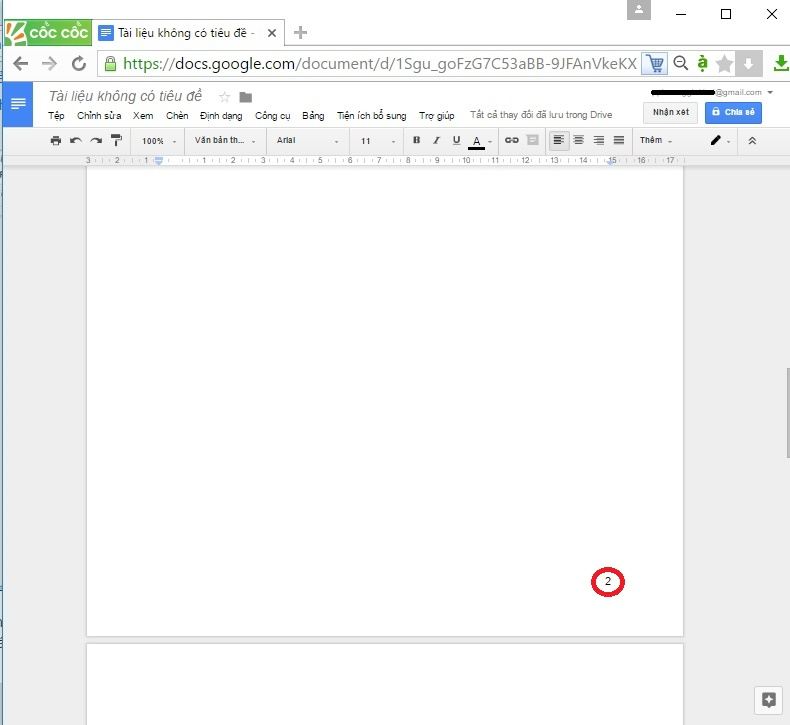Image resolution: width=790 pixels, height=725 pixels.
Task: Insert a link with the link icon
Action: [511, 140]
